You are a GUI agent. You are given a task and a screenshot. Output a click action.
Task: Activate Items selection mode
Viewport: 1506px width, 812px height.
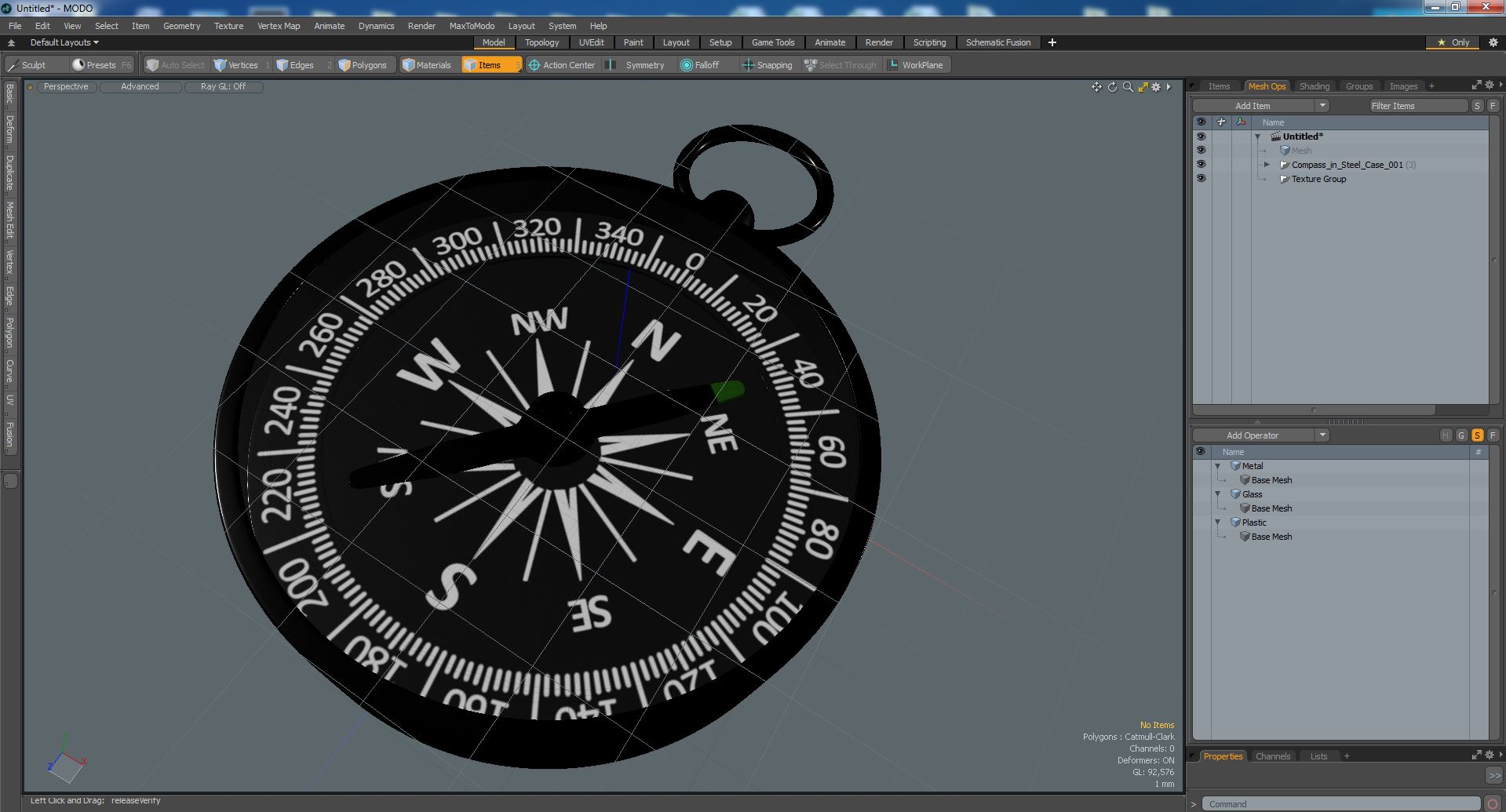coord(490,65)
